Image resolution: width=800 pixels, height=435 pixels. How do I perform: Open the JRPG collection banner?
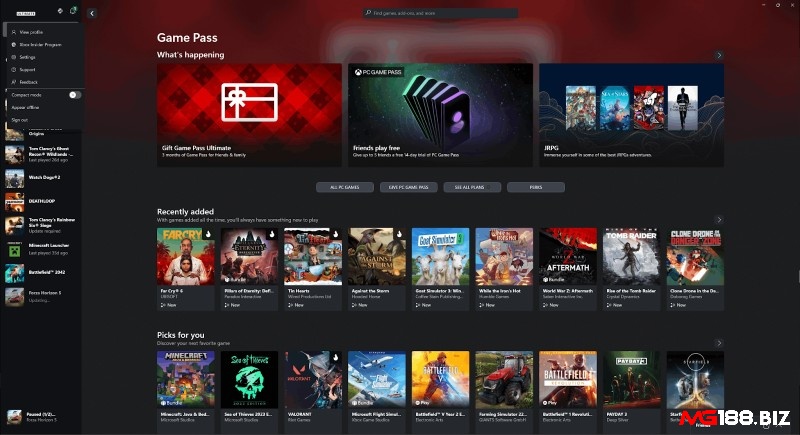pos(632,115)
